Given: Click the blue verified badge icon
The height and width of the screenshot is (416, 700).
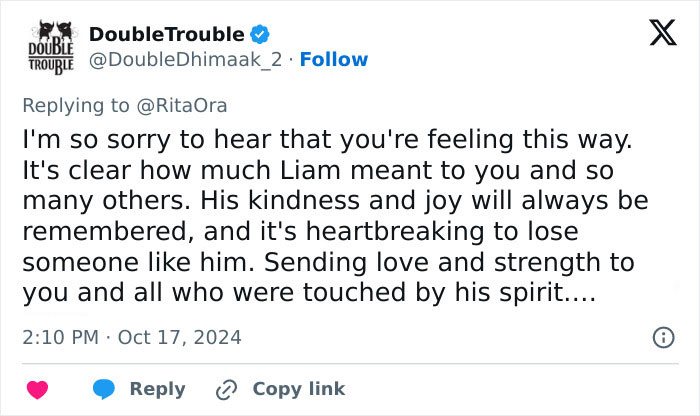Looking at the screenshot, I should pos(260,35).
